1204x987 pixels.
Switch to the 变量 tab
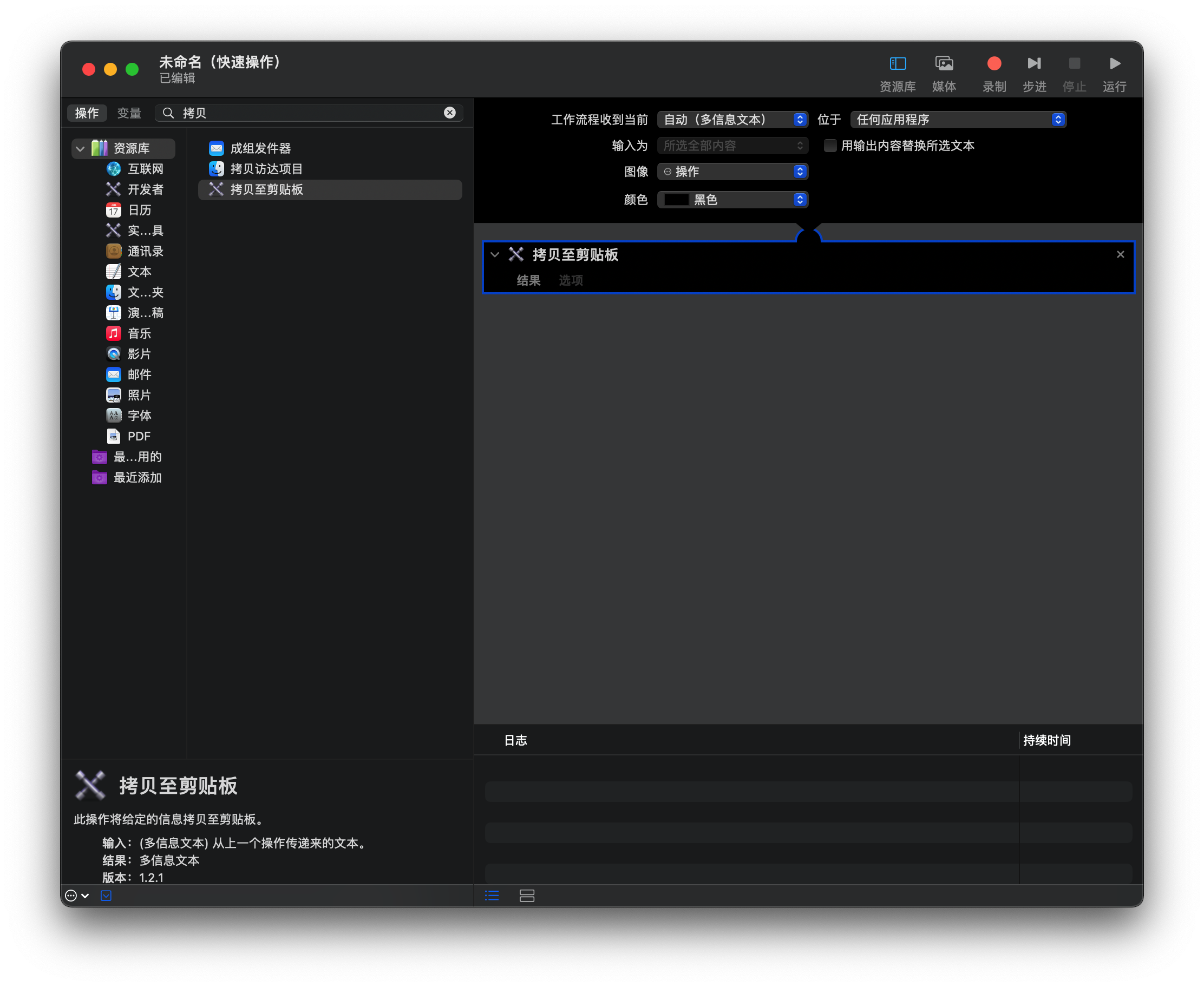tap(129, 113)
